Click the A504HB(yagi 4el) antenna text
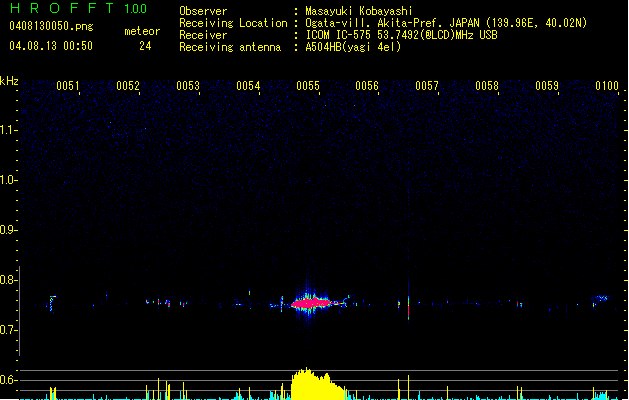The width and height of the screenshot is (629, 400). tap(353, 47)
